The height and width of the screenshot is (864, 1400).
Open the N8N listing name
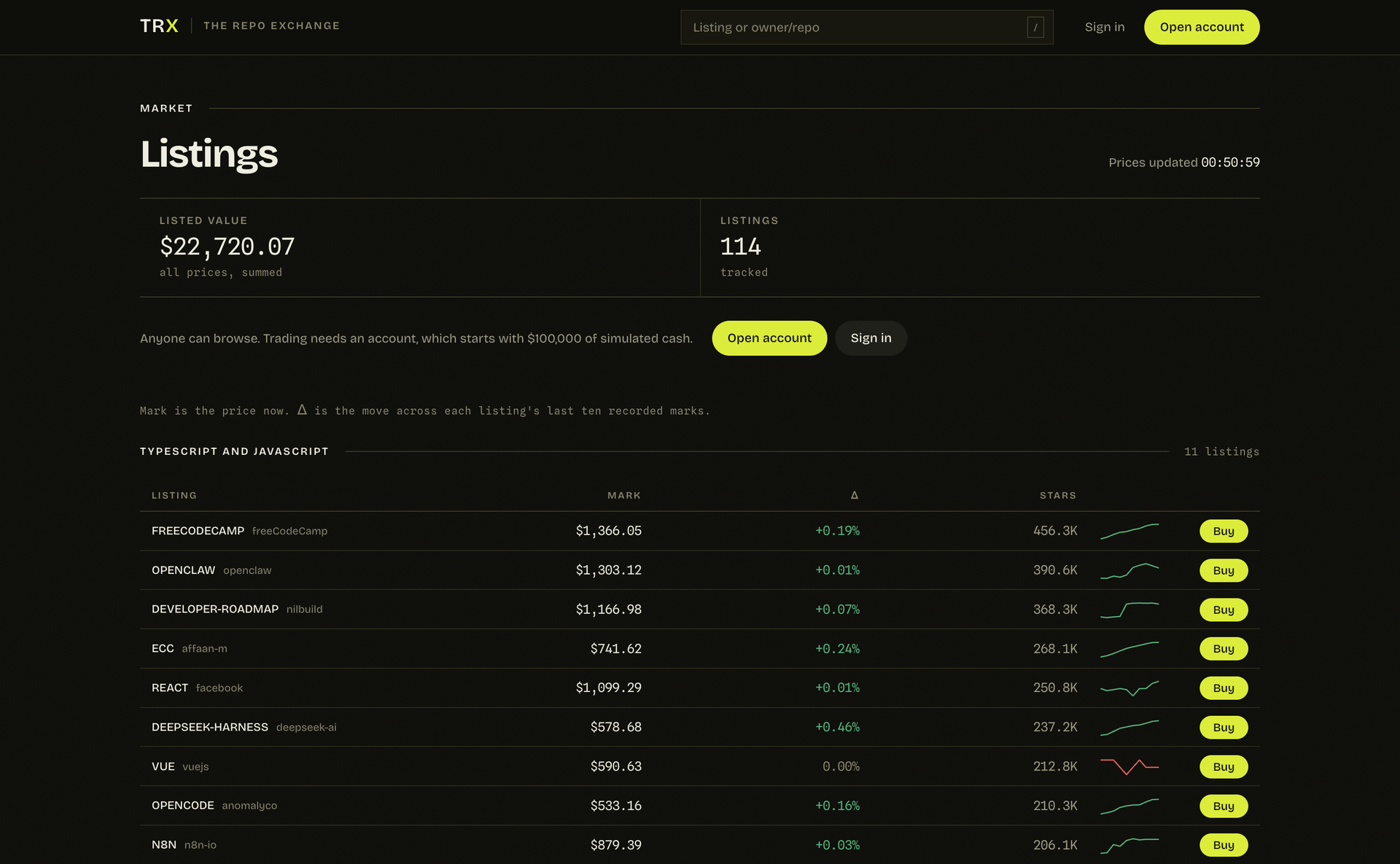coord(164,845)
